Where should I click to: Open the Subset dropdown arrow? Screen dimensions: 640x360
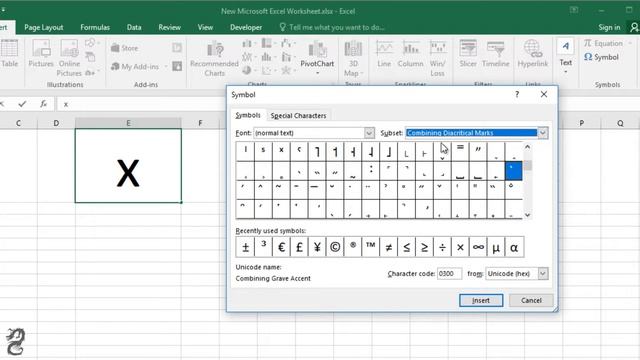(542, 133)
